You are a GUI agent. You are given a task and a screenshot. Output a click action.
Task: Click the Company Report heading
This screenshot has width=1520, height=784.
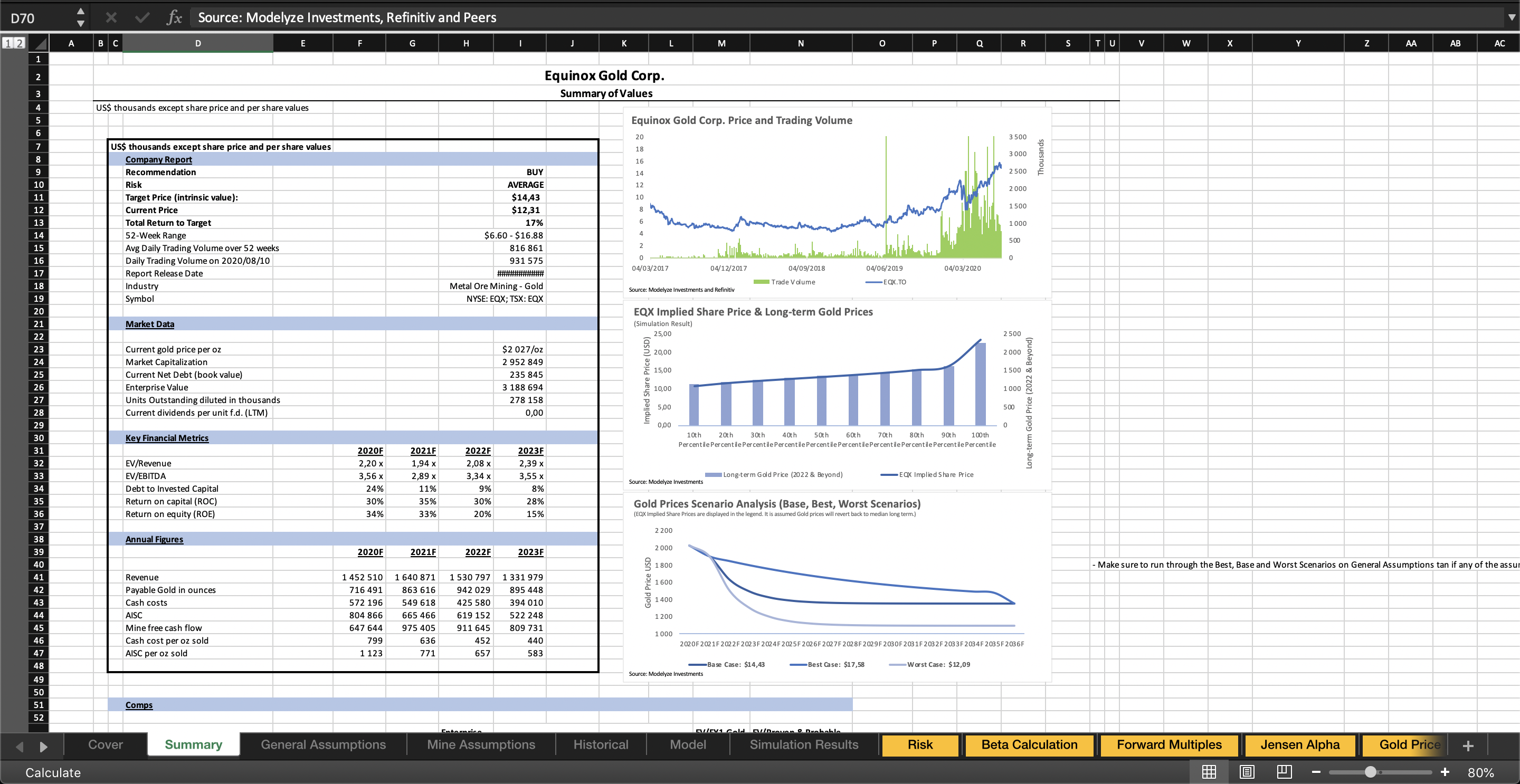[x=158, y=159]
